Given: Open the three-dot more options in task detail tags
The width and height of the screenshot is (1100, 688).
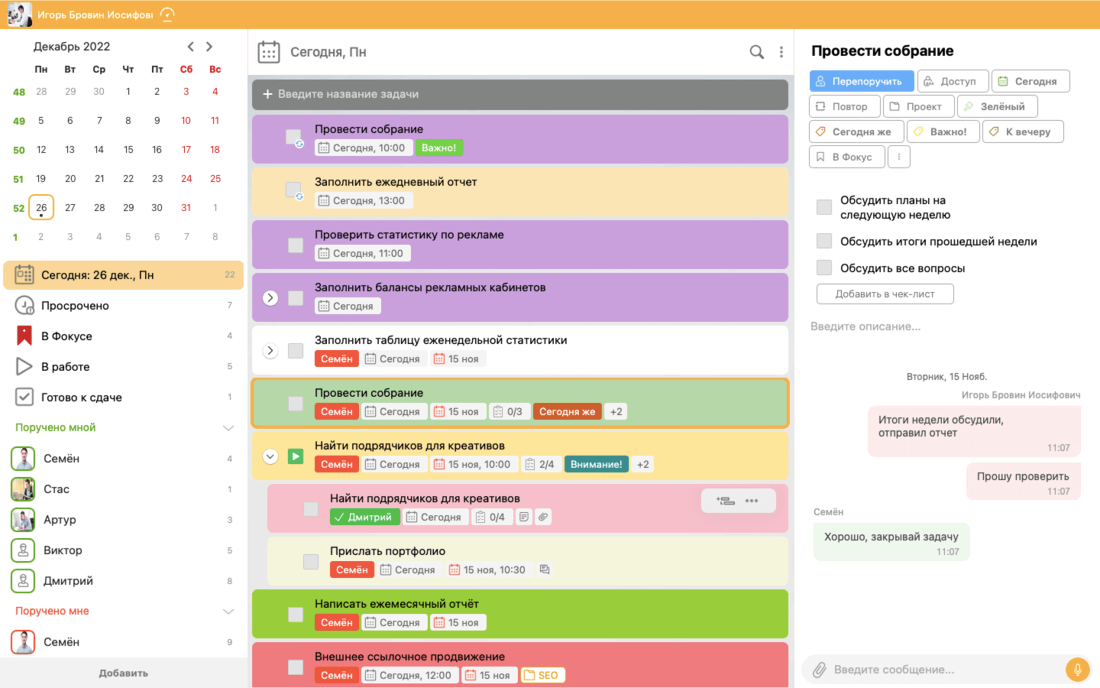Looking at the screenshot, I should [x=899, y=156].
